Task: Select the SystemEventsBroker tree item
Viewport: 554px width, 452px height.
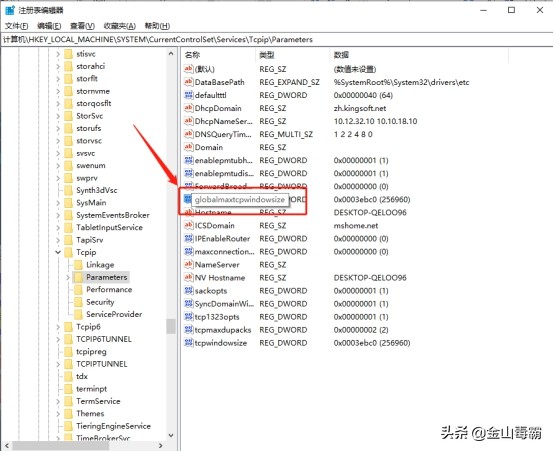Action: coord(113,215)
